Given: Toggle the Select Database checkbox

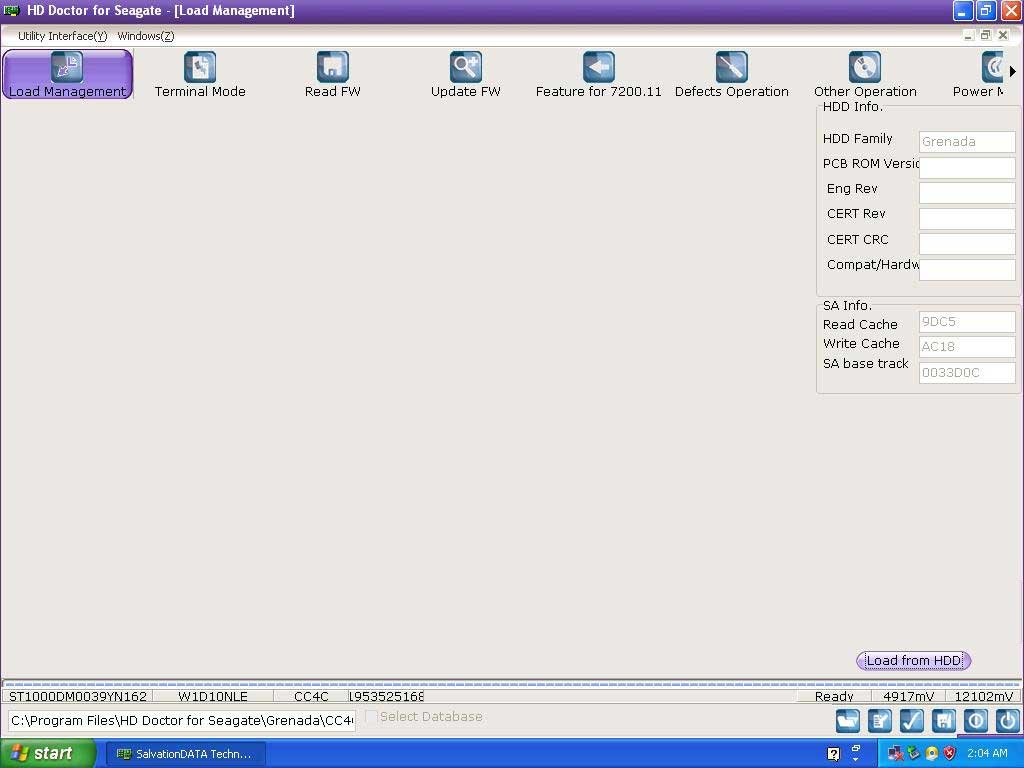Looking at the screenshot, I should [x=372, y=716].
